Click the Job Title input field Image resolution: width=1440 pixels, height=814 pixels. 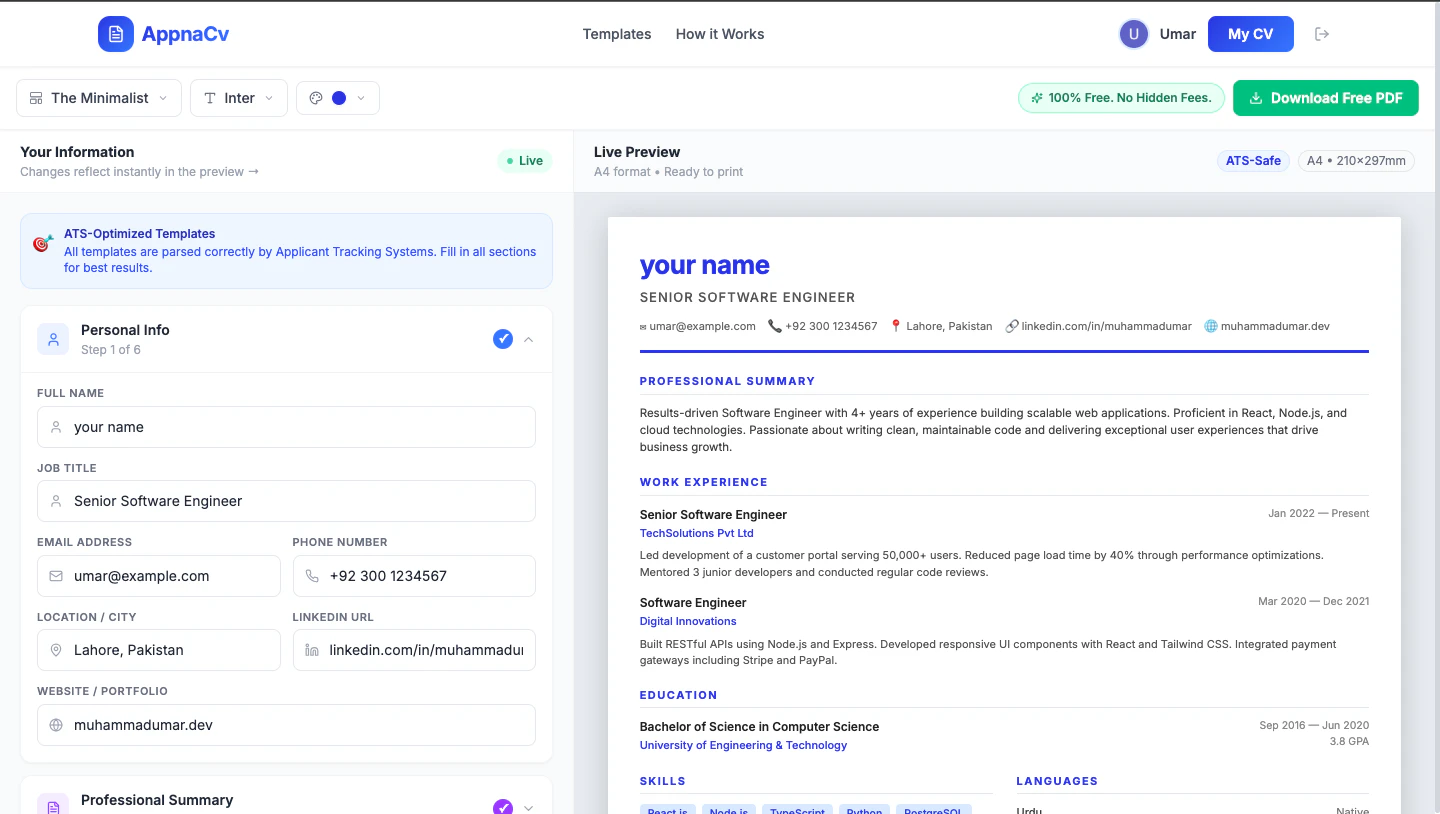coord(286,501)
